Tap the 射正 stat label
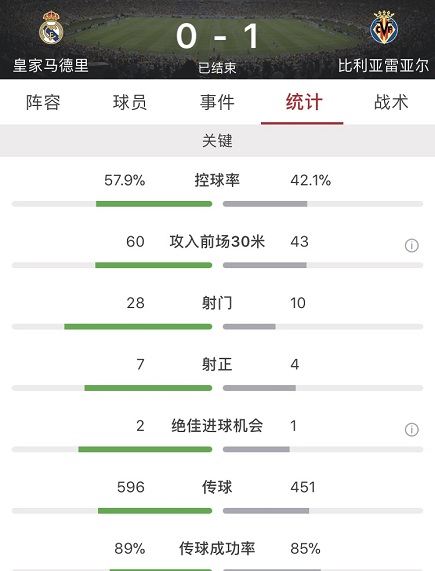435x571 pixels. 217,365
